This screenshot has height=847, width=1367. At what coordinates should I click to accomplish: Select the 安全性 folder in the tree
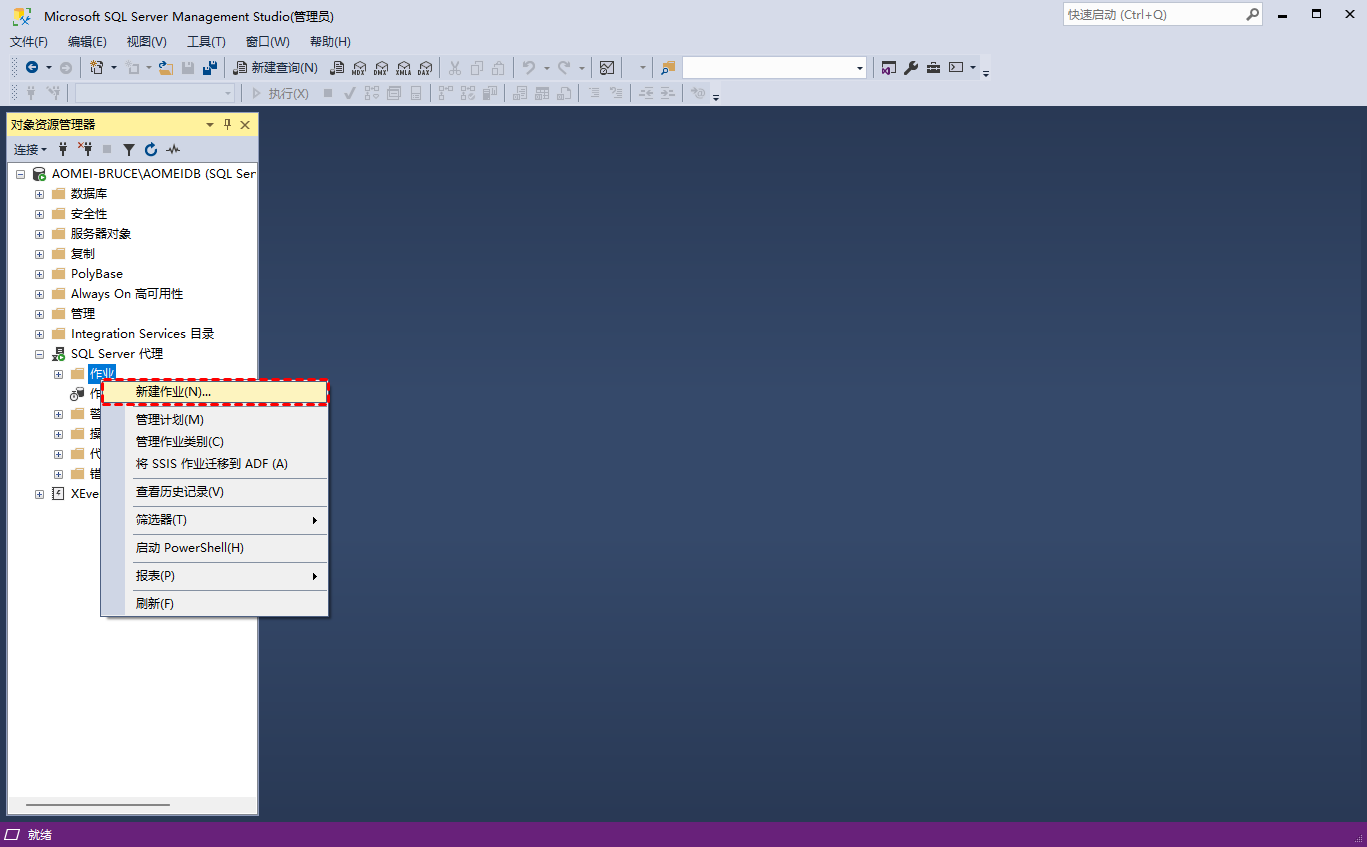coord(88,214)
